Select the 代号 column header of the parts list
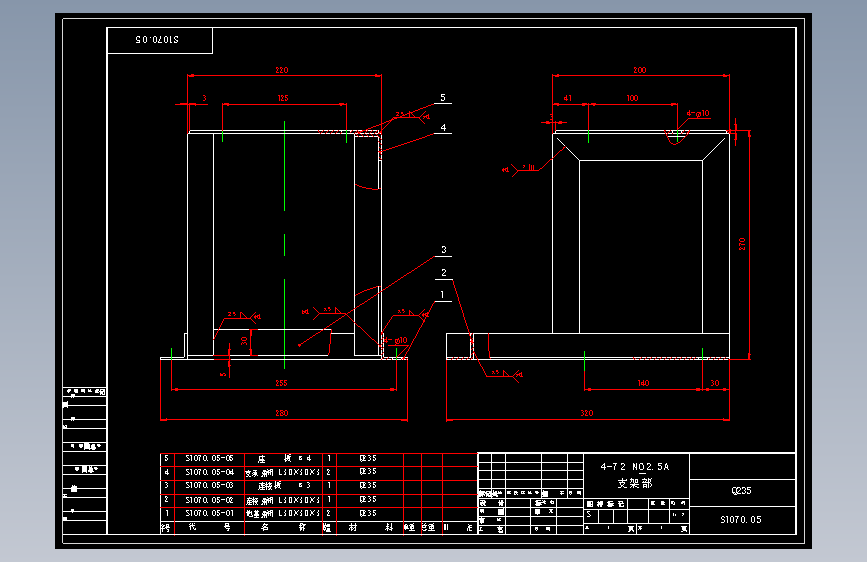This screenshot has height=562, width=867. [x=209, y=527]
